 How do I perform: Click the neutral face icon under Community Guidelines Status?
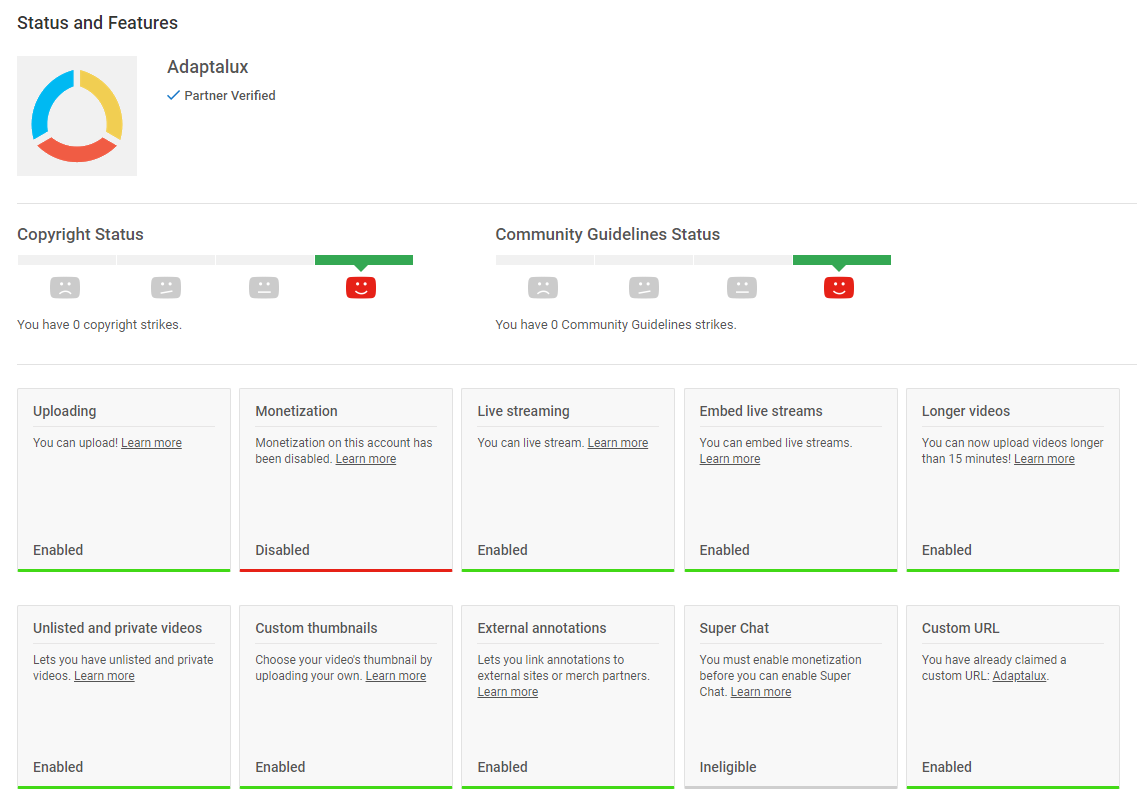click(x=742, y=288)
